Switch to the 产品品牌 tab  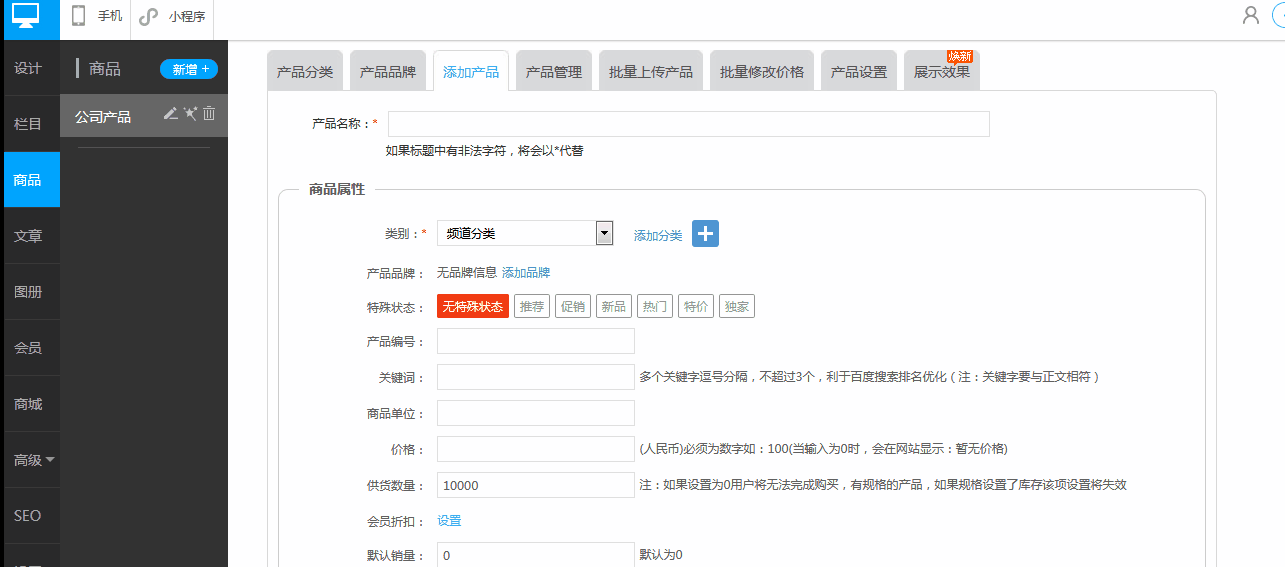click(388, 71)
